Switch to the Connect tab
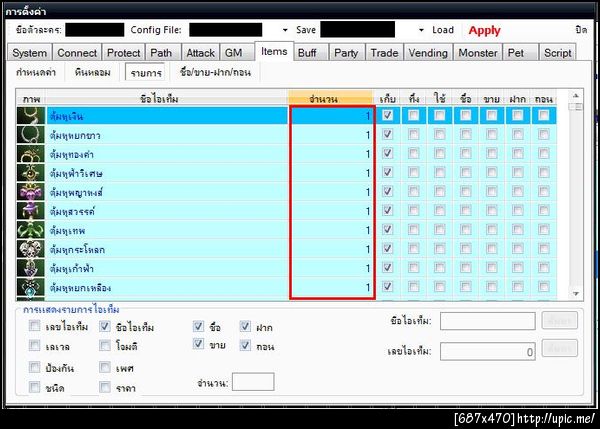 77,53
